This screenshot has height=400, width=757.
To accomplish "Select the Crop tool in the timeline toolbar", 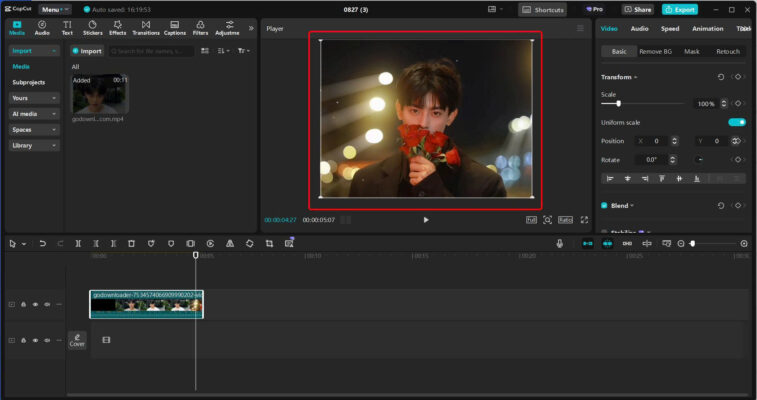I will click(269, 244).
